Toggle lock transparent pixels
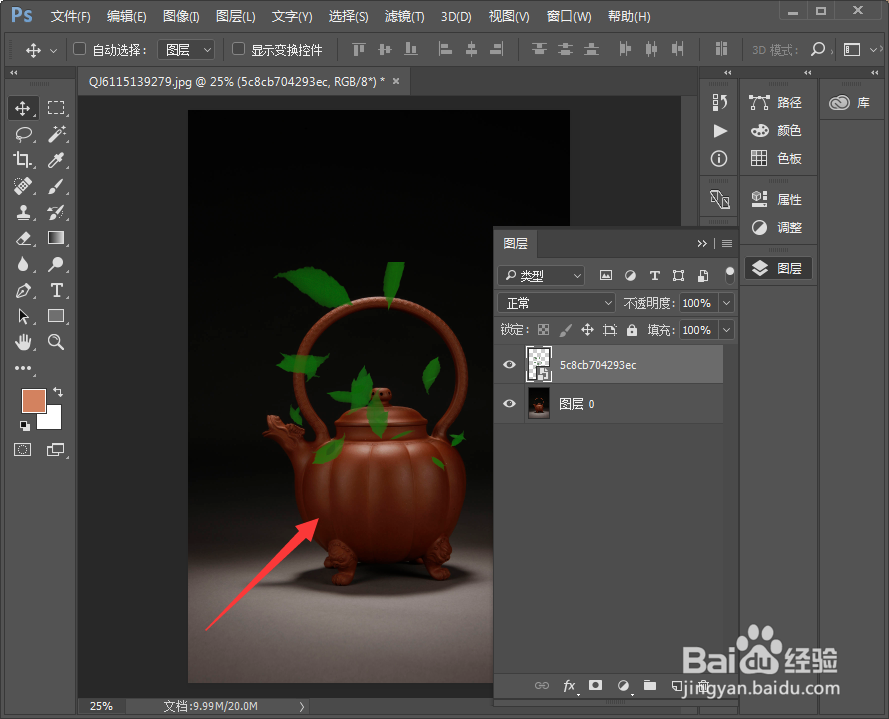889x719 pixels. [543, 330]
